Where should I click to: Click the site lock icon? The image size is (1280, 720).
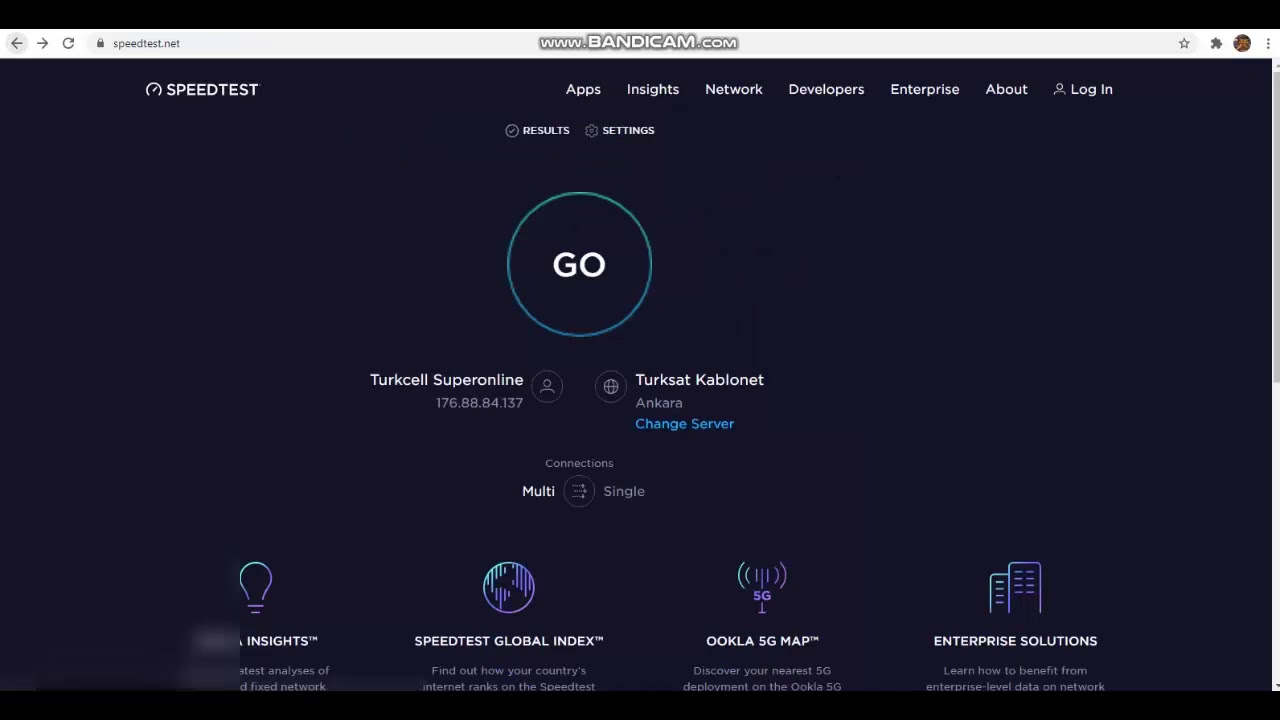(x=100, y=43)
